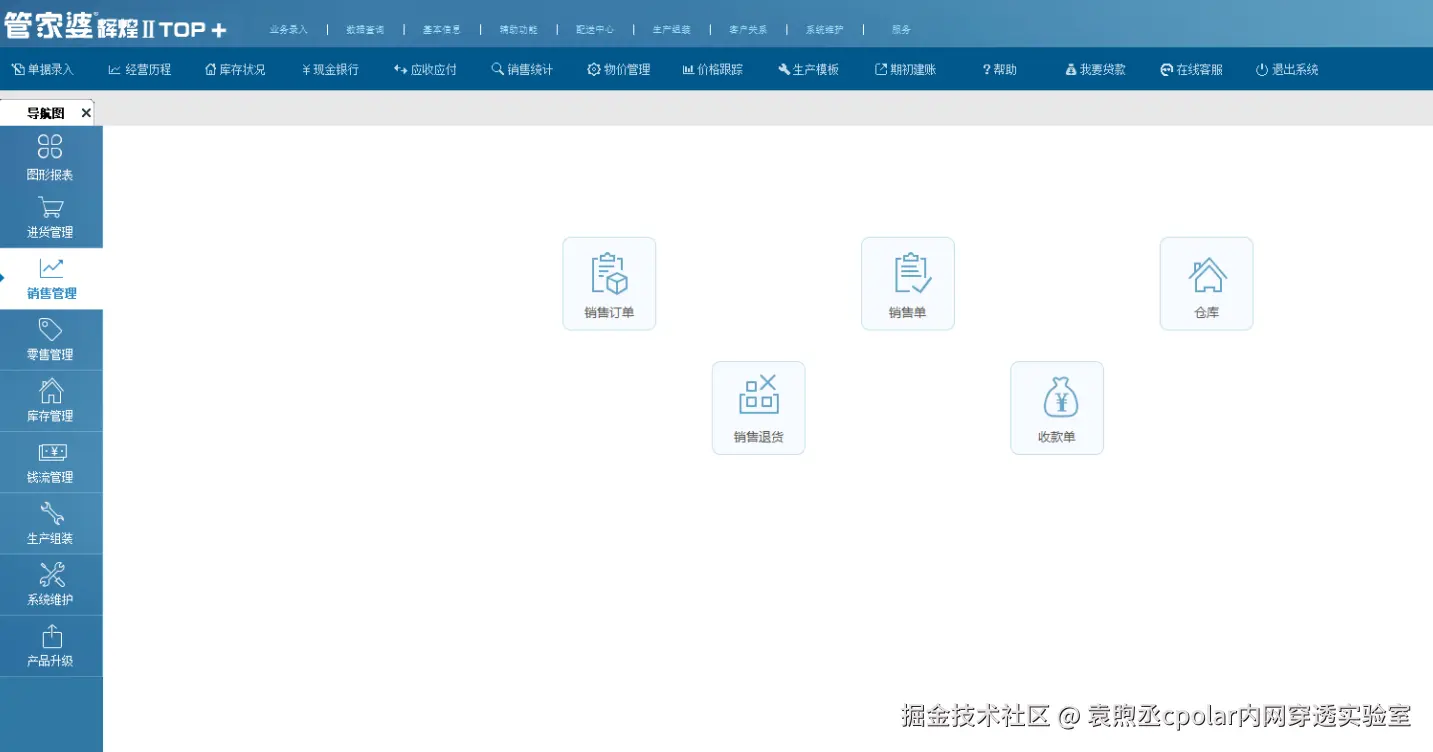
Task: Close the 导航图 tab
Action: (86, 113)
